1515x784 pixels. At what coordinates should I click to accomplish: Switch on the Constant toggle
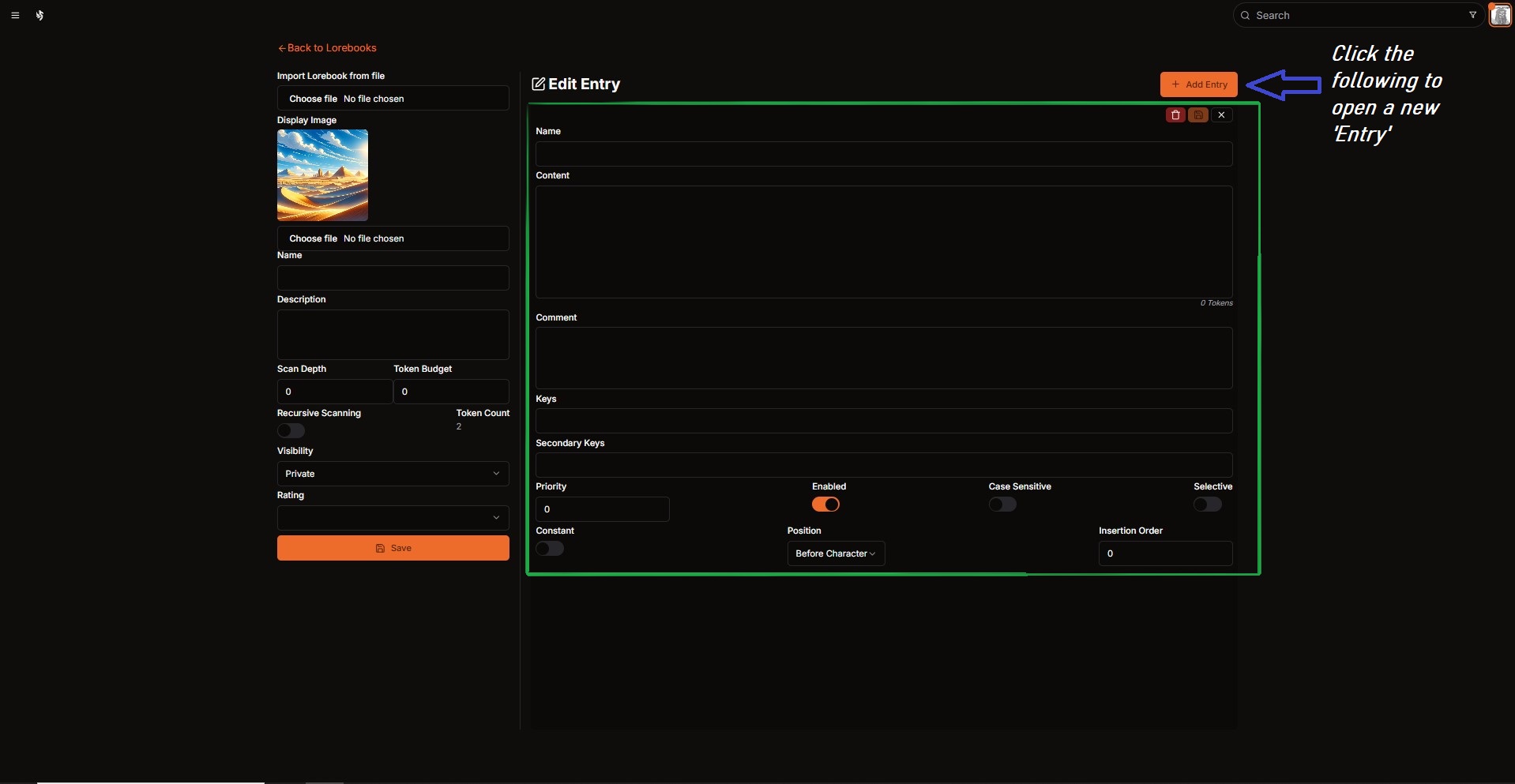550,549
